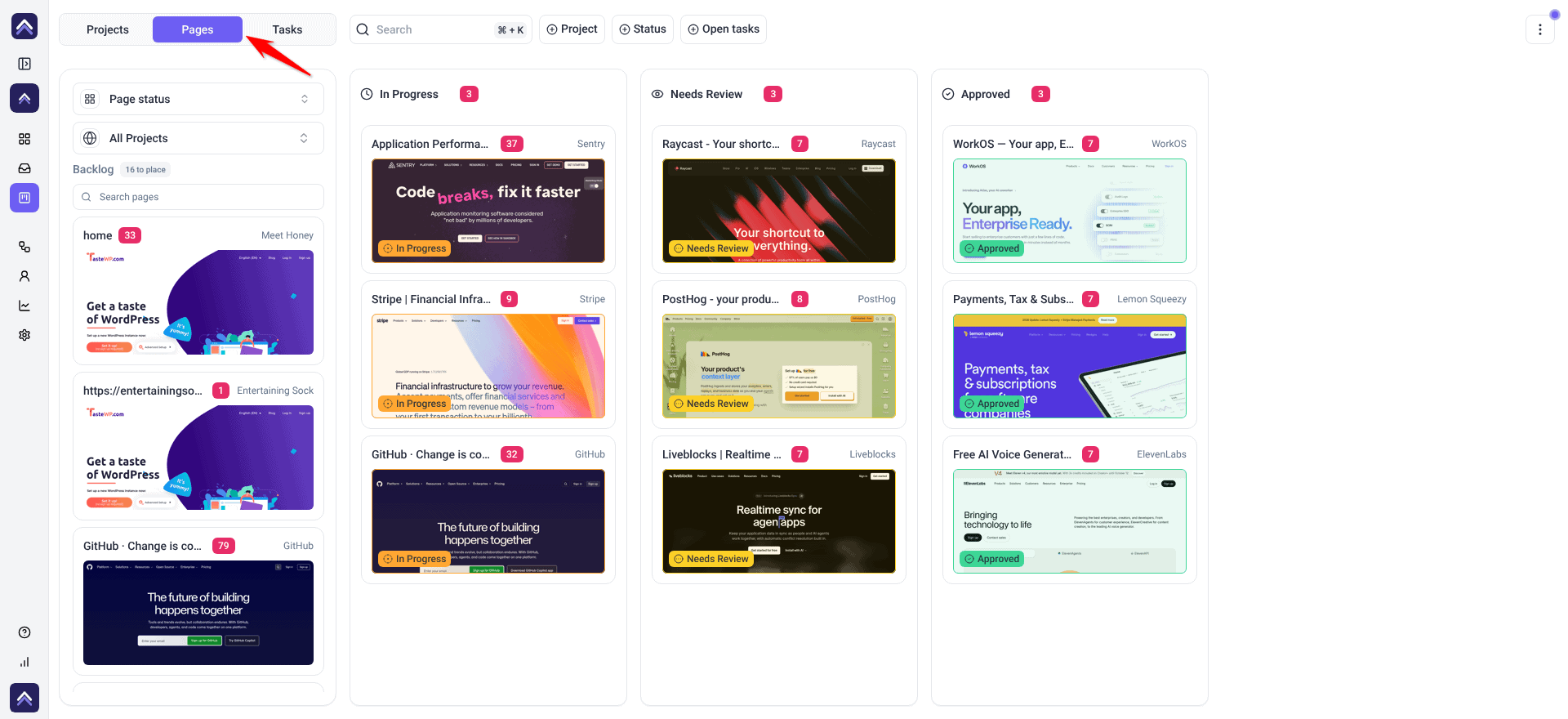Image resolution: width=1568 pixels, height=719 pixels.
Task: Open the user profile icon in sidebar
Action: point(24,276)
